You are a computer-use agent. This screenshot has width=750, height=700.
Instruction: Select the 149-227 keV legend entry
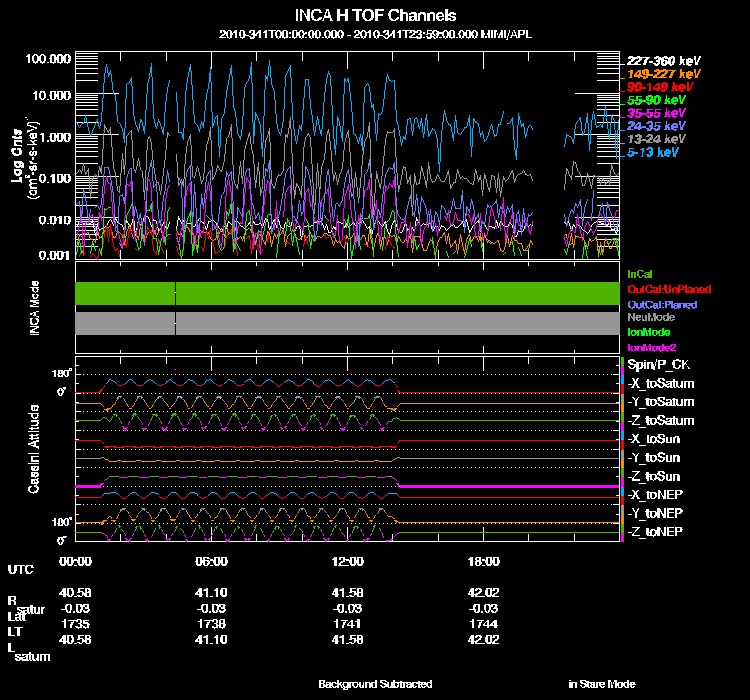point(663,74)
